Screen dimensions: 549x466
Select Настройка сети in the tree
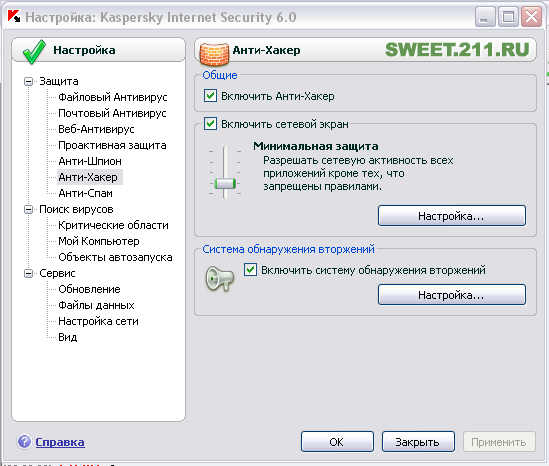pos(98,321)
